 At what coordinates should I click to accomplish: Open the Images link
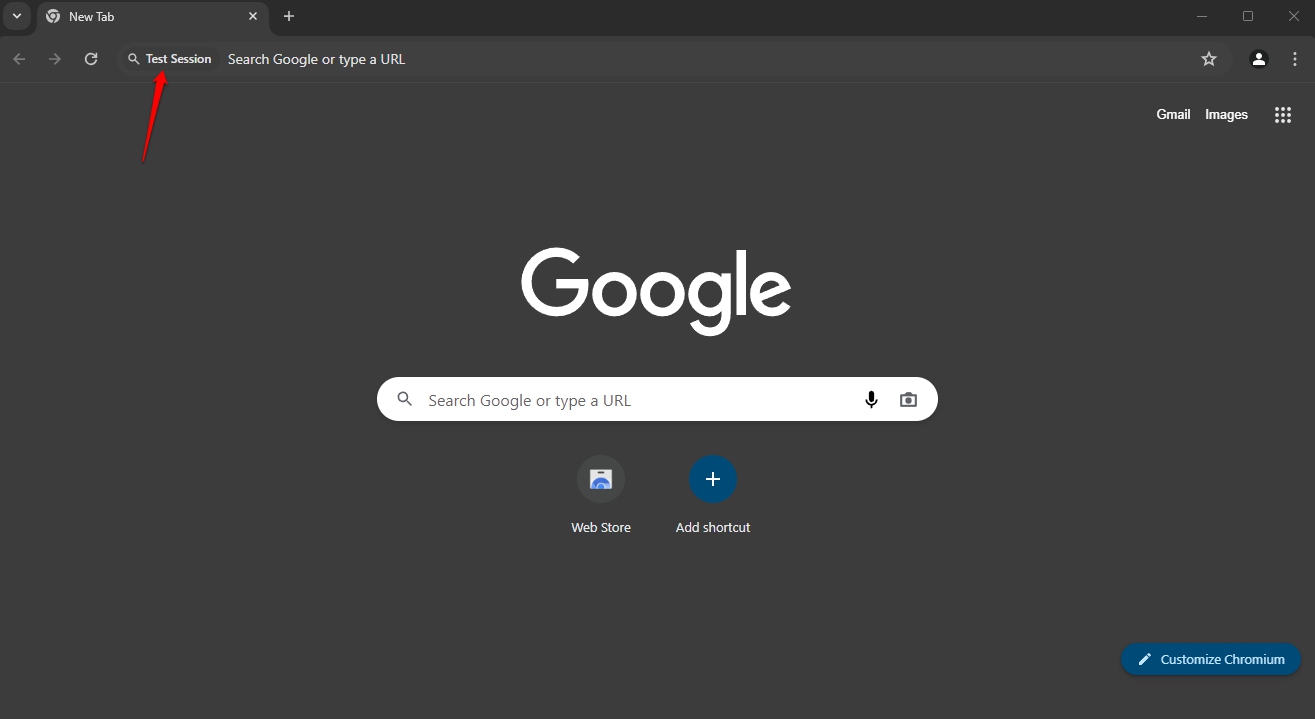(1226, 114)
